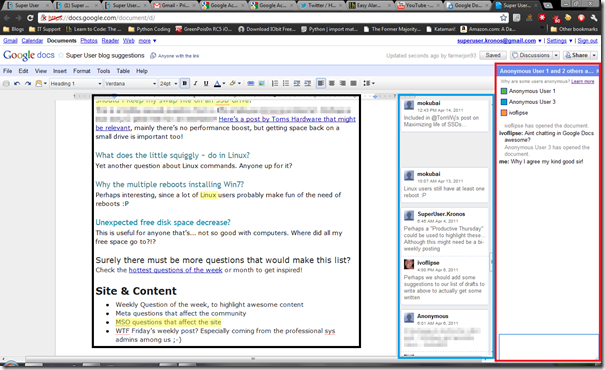This screenshot has height=370, width=605.
Task: Open line spacing options
Action: tap(368, 83)
